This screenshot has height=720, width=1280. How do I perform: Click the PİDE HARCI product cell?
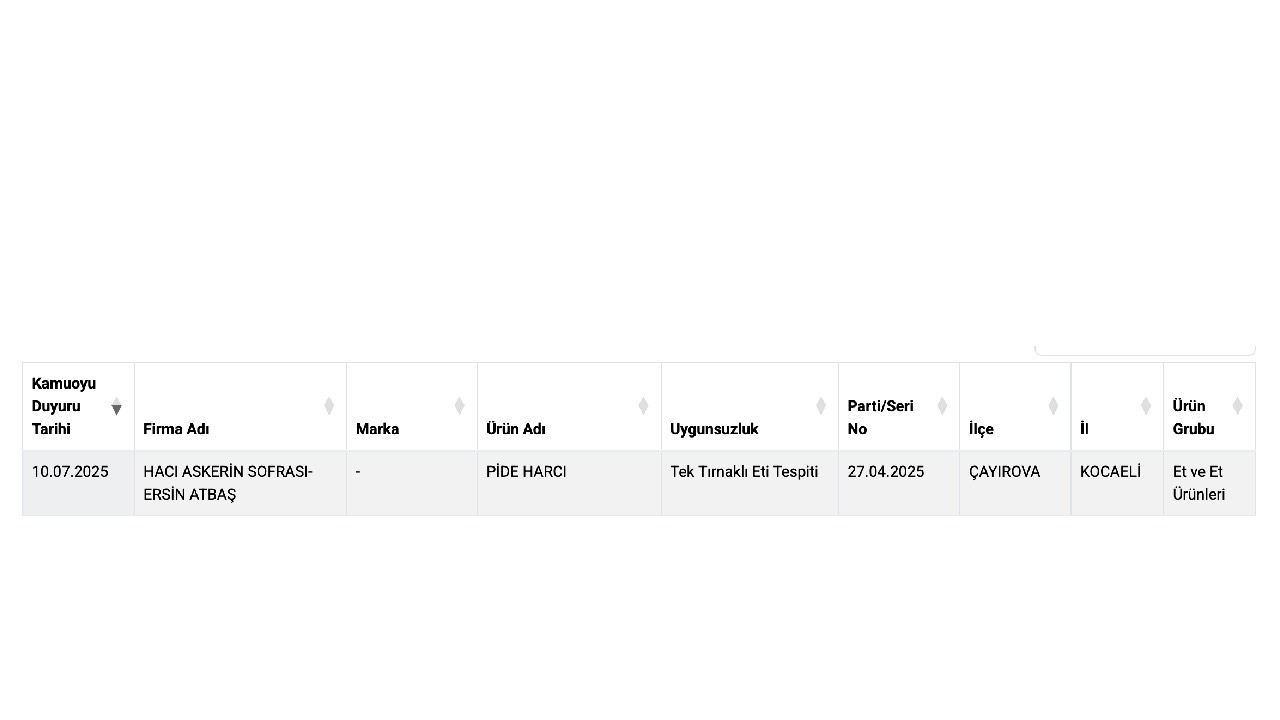tap(569, 483)
